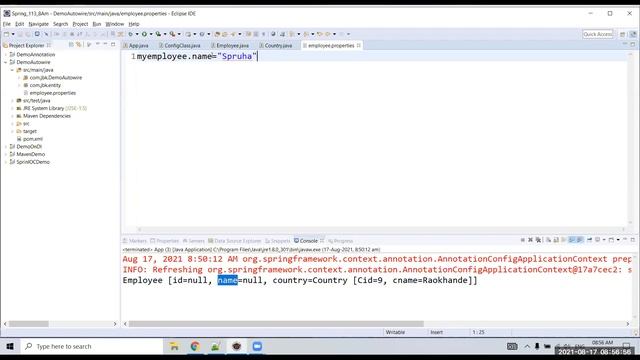Viewport: 640px width, 360px height.
Task: Click the Pin Console icon
Action: point(589,240)
